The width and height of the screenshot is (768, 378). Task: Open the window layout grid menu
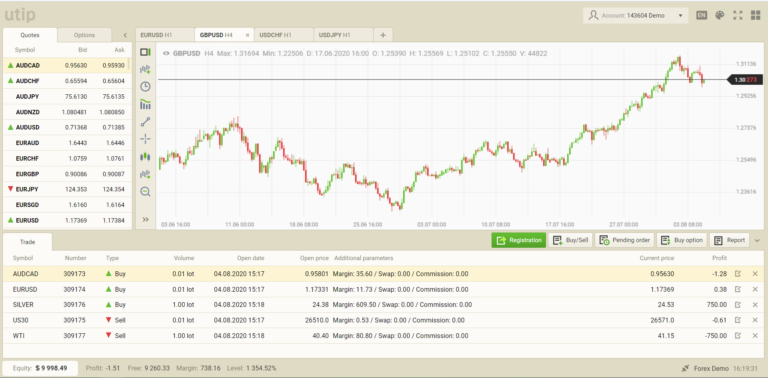coord(756,15)
